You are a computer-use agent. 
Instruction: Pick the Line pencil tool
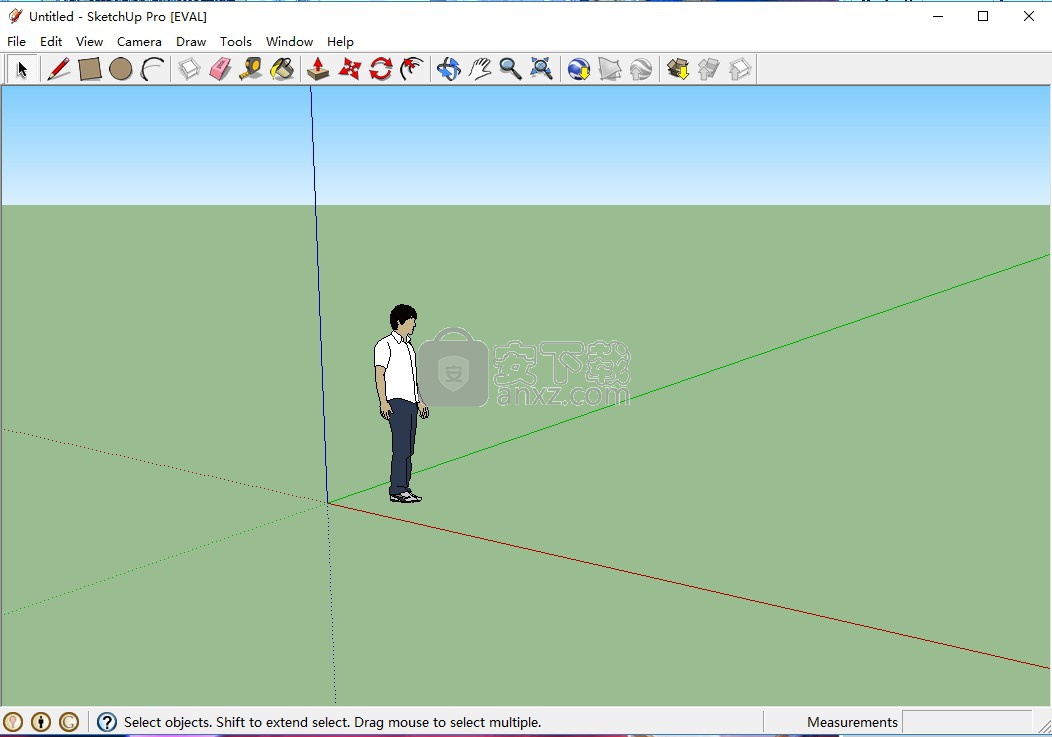[x=58, y=69]
